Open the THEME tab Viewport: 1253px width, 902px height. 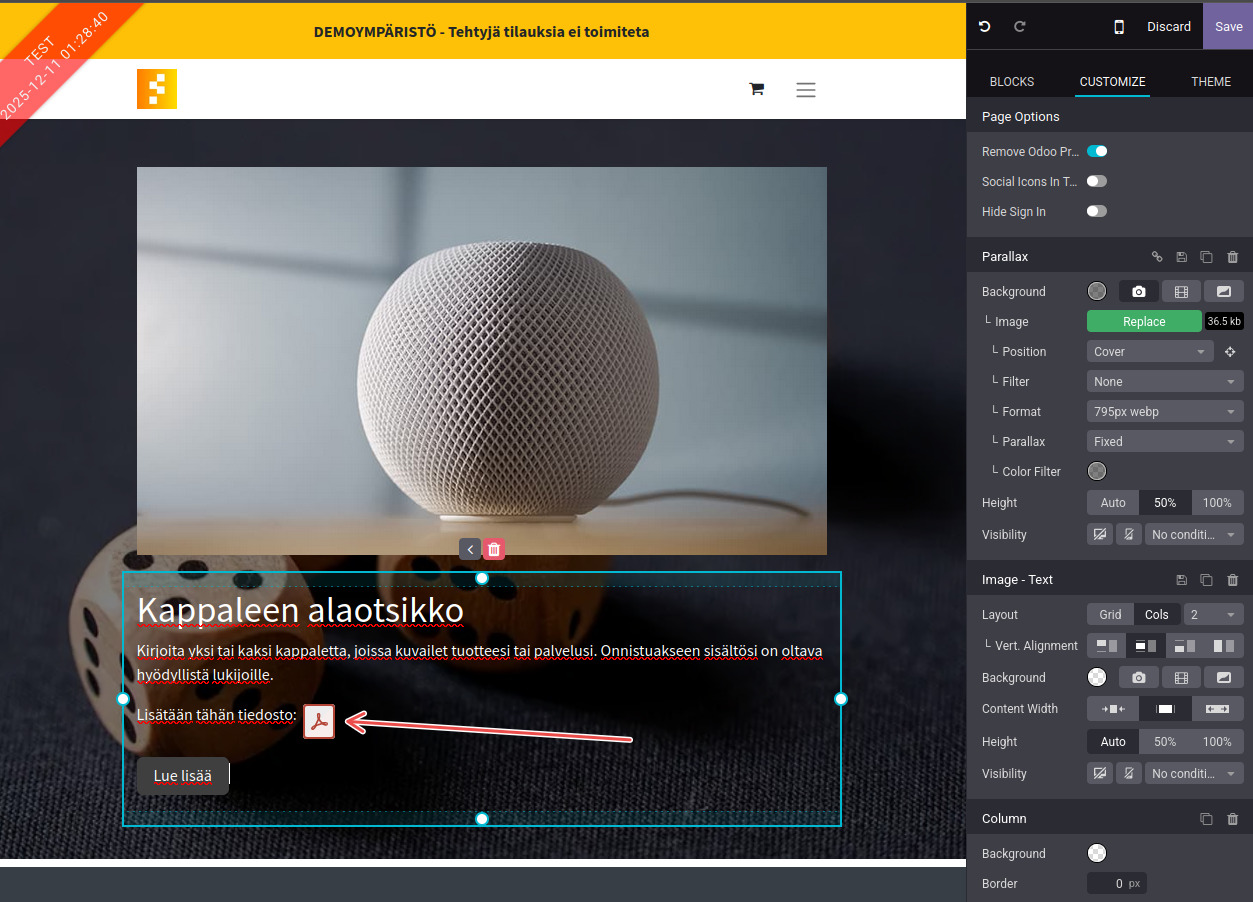1210,82
